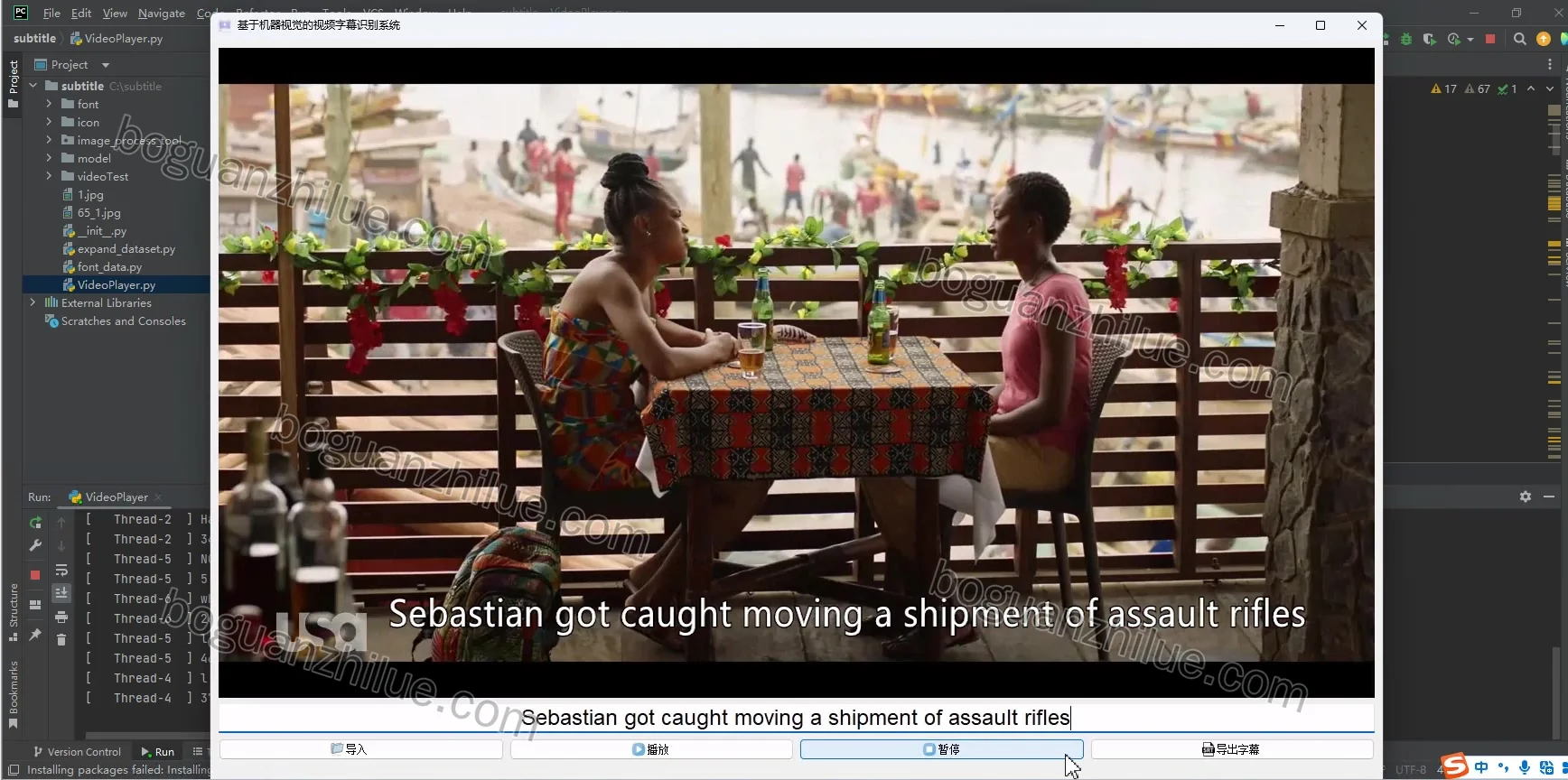This screenshot has height=780, width=1568.
Task: Expand External Libraries node
Action: click(x=33, y=302)
